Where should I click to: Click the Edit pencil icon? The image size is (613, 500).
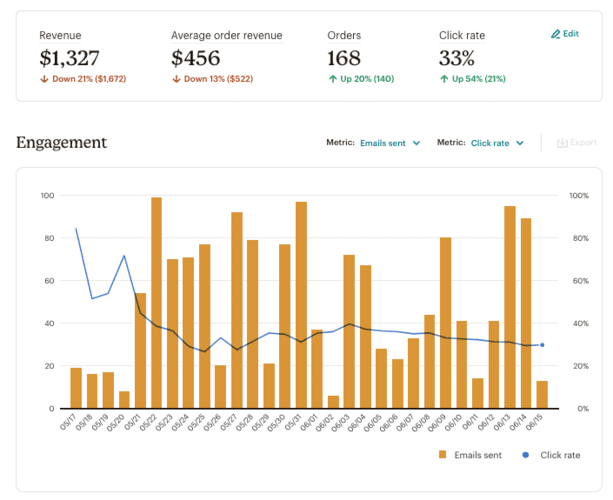(555, 34)
